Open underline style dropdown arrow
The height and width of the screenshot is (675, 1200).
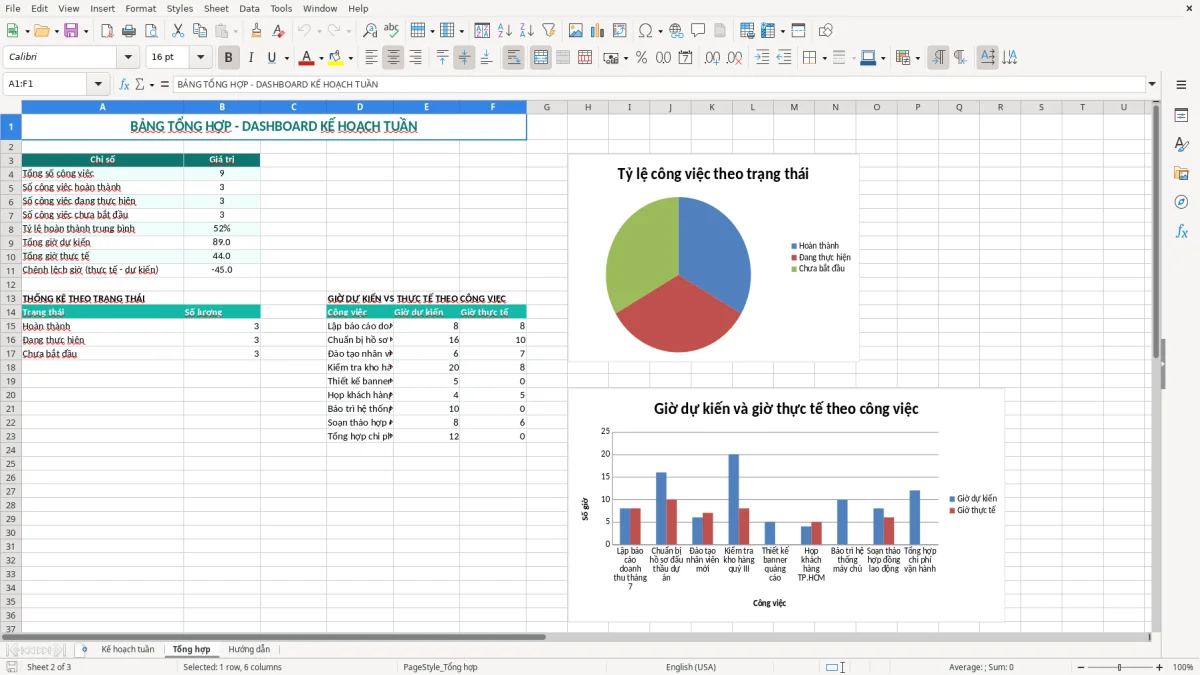(286, 58)
